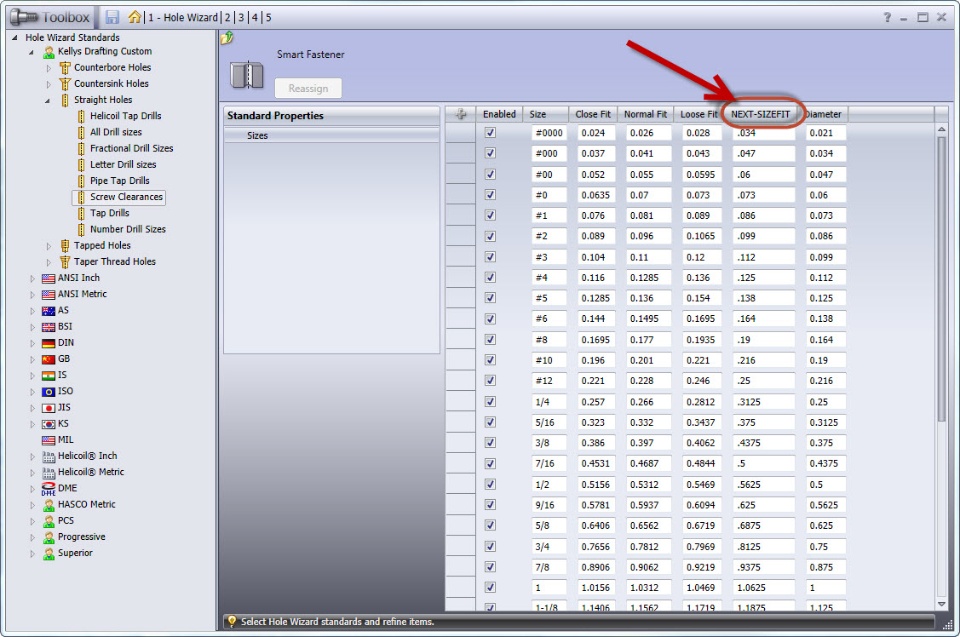Image resolution: width=960 pixels, height=637 pixels.
Task: Click the folder-up icon above Smart Fastener
Action: [227, 38]
